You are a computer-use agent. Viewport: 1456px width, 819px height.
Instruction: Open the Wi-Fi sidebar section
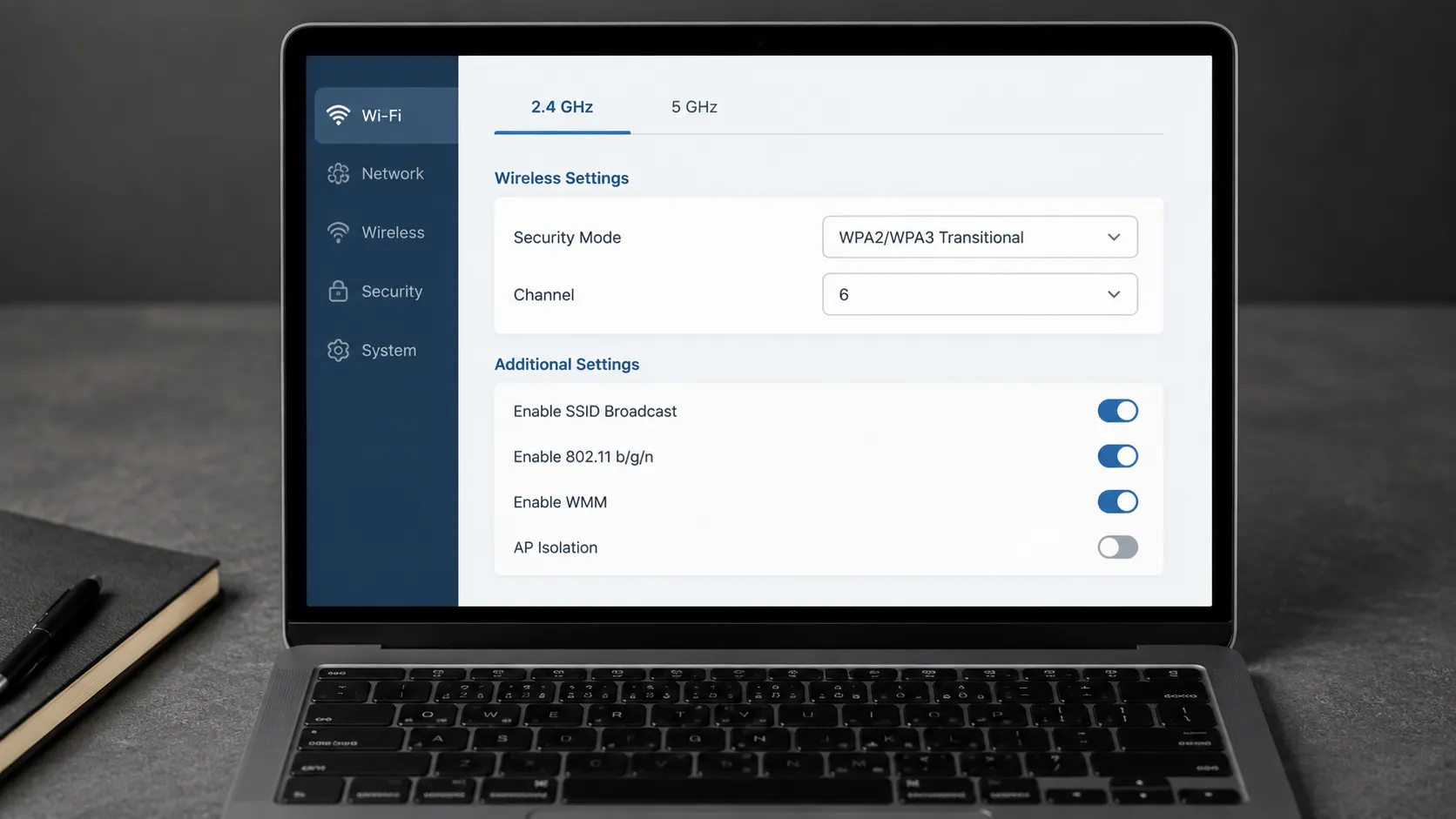coord(386,115)
